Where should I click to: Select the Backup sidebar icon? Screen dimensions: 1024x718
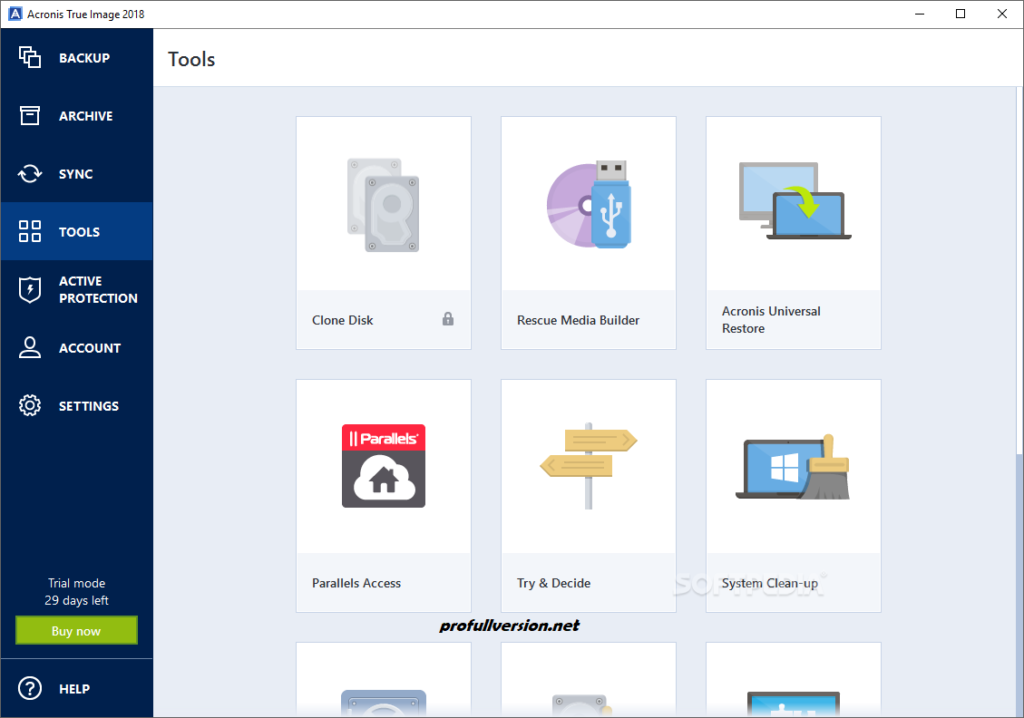pyautogui.click(x=31, y=57)
